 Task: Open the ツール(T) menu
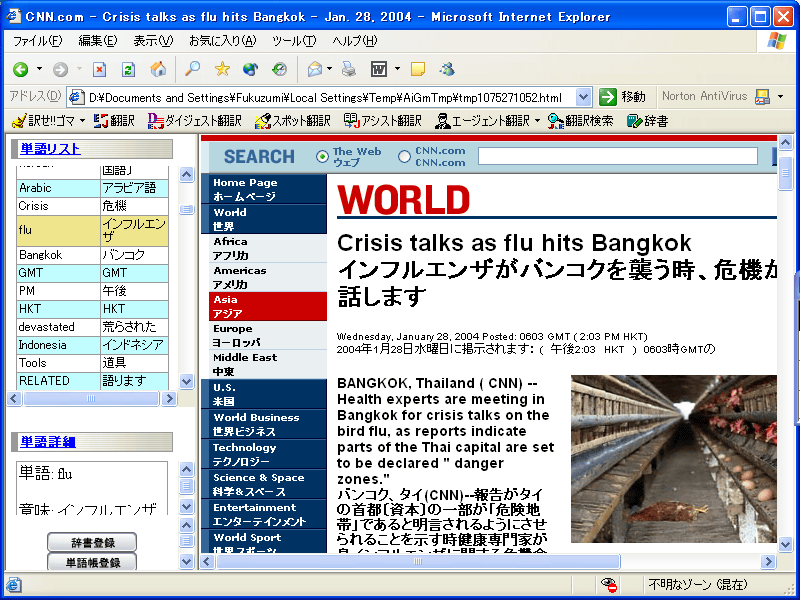pos(294,41)
